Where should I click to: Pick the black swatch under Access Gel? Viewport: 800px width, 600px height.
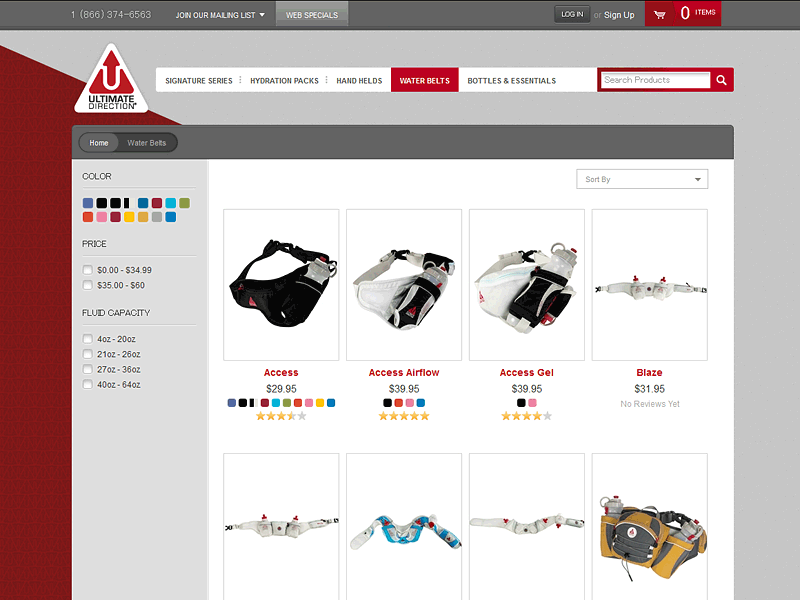tap(521, 403)
